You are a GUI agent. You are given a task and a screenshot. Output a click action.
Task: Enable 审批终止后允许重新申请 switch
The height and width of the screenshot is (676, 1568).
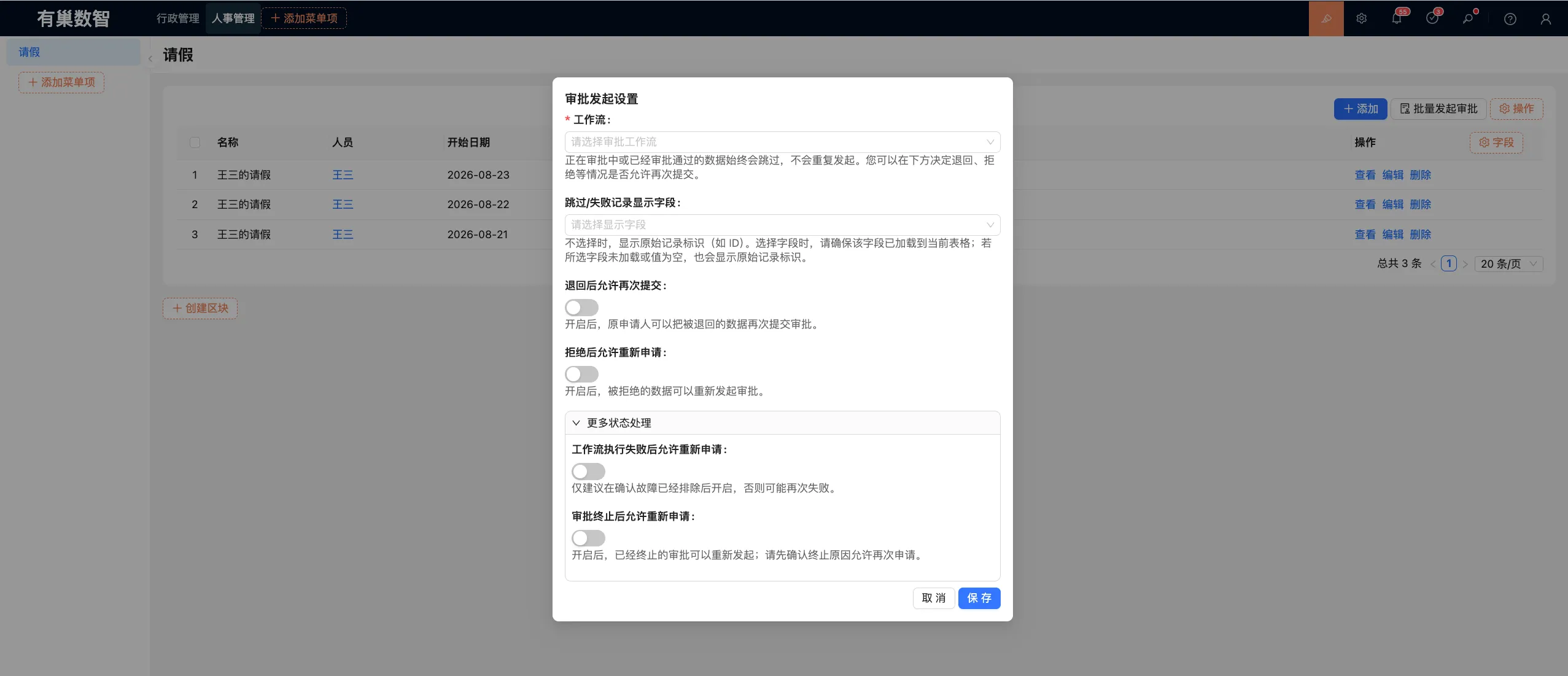point(588,538)
